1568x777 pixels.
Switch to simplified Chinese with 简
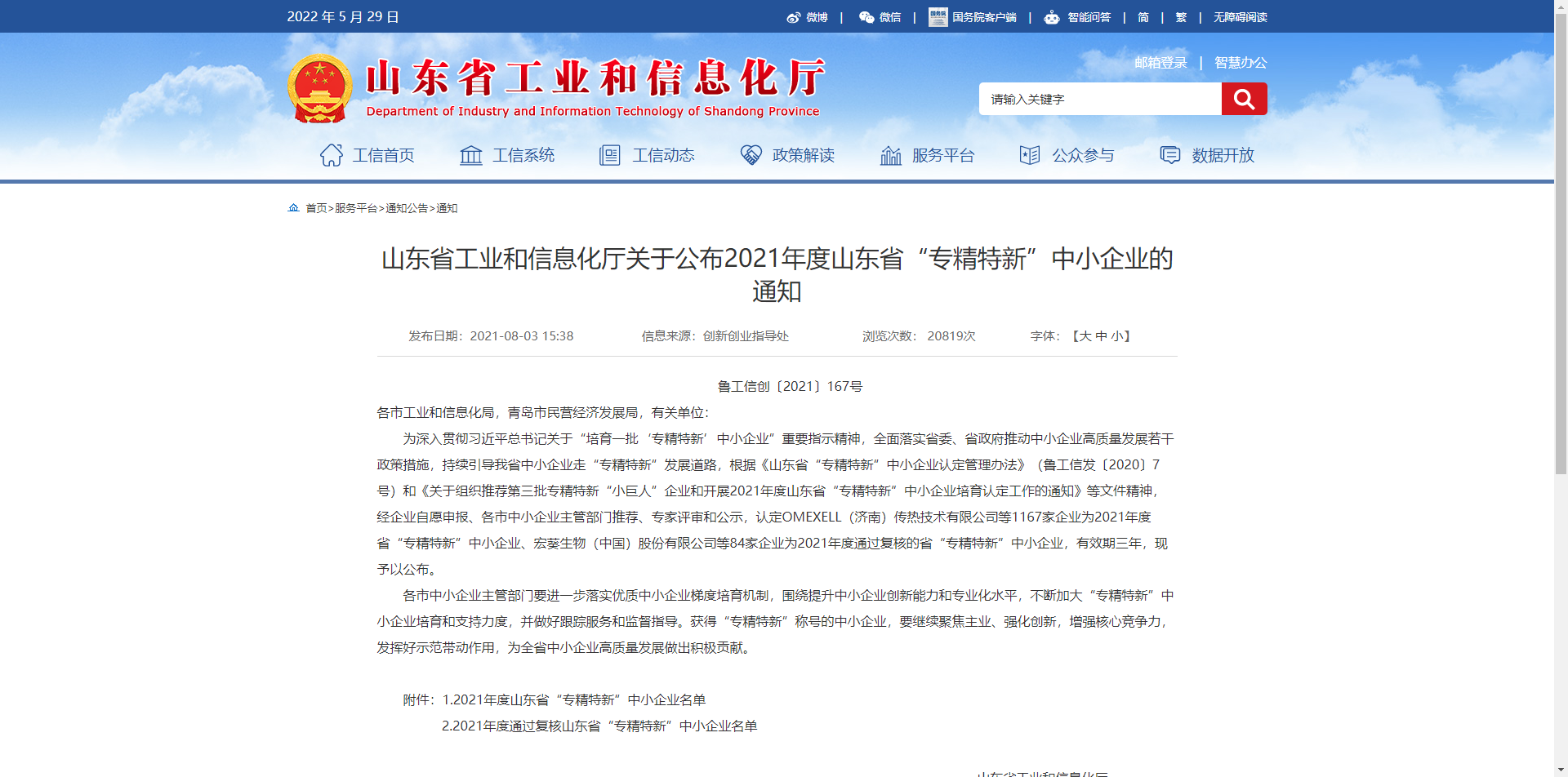(x=1143, y=17)
